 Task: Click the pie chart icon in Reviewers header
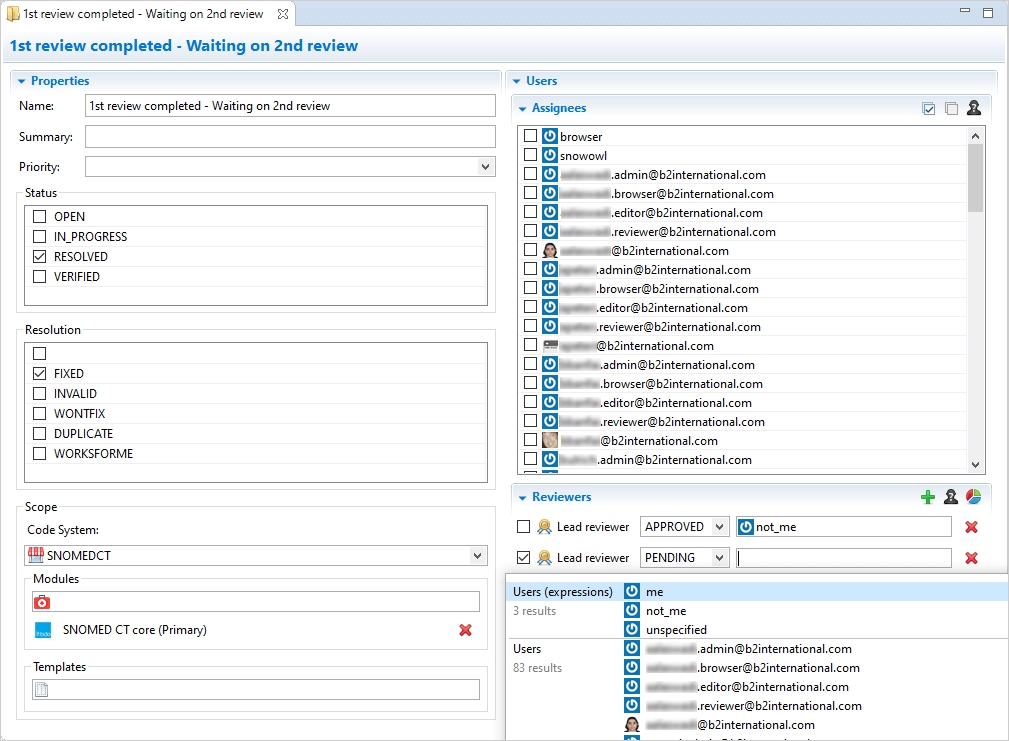coord(973,497)
